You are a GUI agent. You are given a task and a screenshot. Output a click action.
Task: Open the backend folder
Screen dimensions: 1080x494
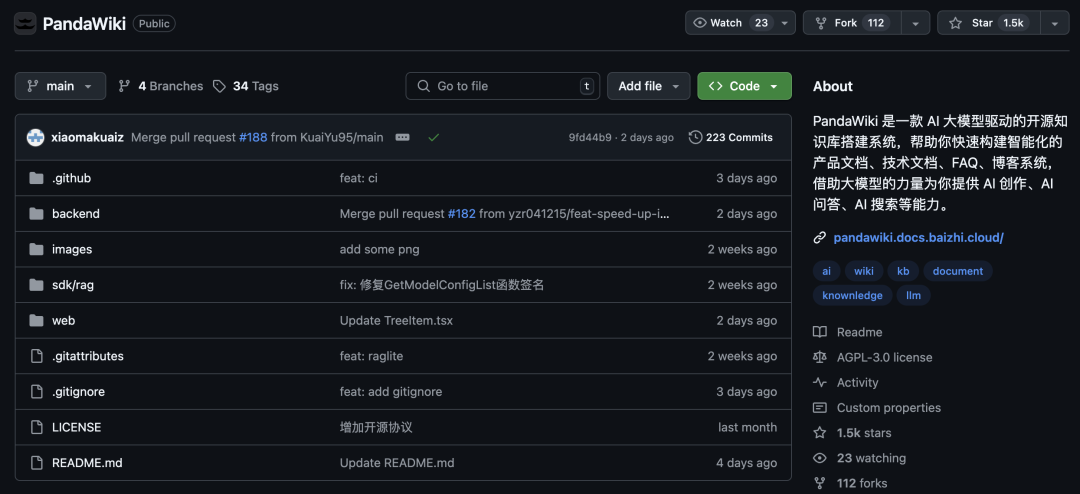click(76, 214)
